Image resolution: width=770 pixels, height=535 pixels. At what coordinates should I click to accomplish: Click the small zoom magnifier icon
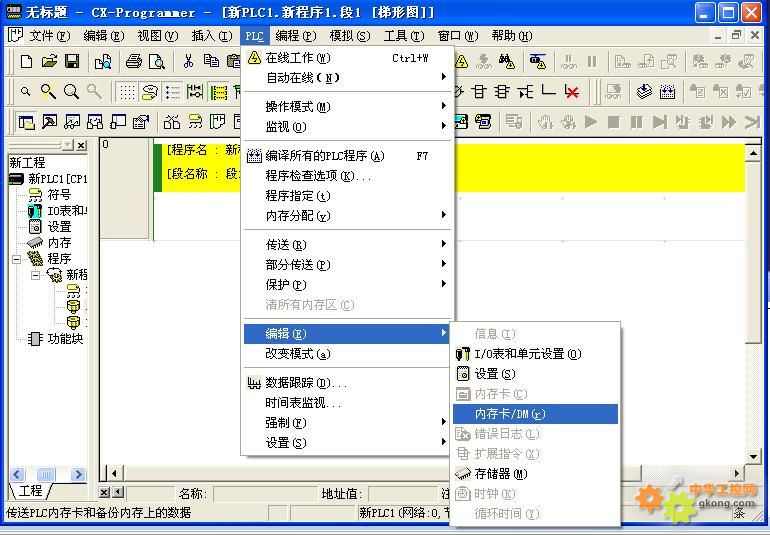tap(26, 91)
